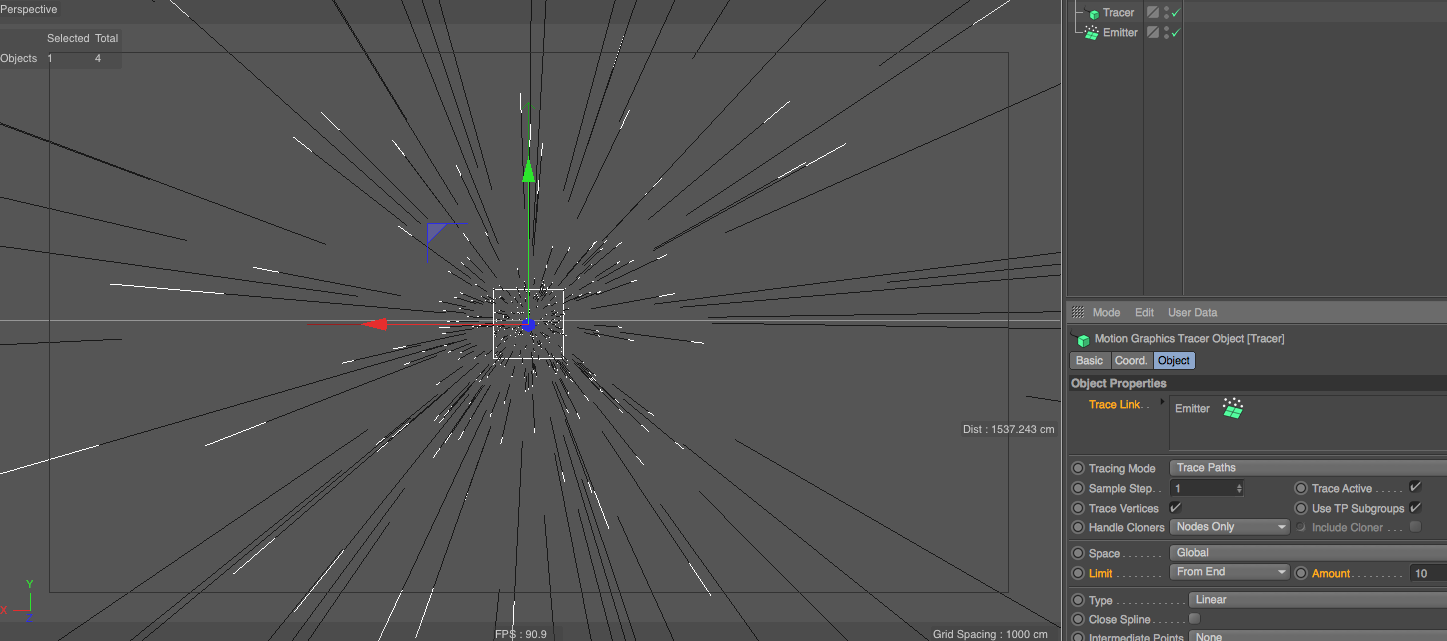Switch to the Basic tab
Viewport: 1447px width, 641px height.
pyautogui.click(x=1090, y=360)
